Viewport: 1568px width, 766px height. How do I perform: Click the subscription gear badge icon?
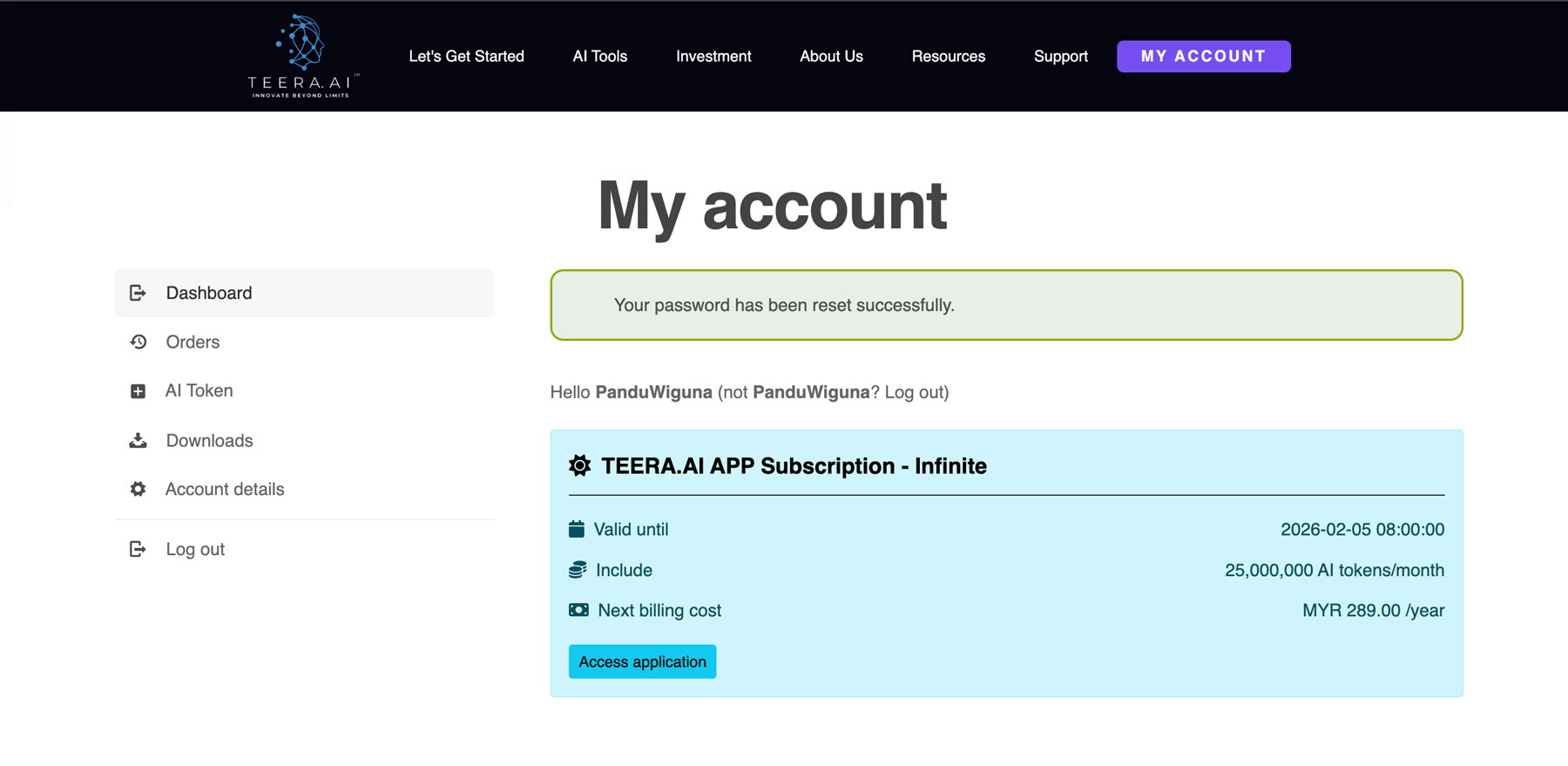(579, 465)
